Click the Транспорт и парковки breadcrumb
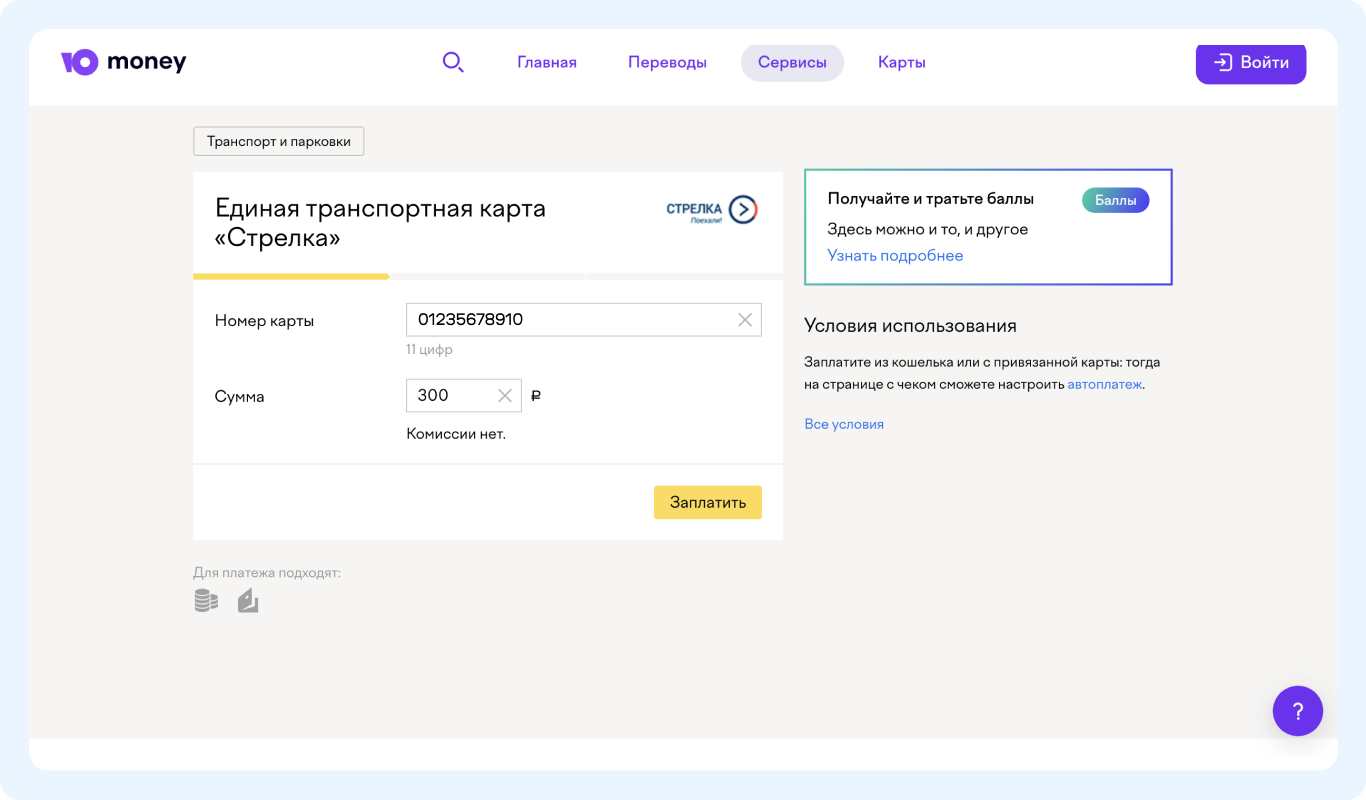 279,141
